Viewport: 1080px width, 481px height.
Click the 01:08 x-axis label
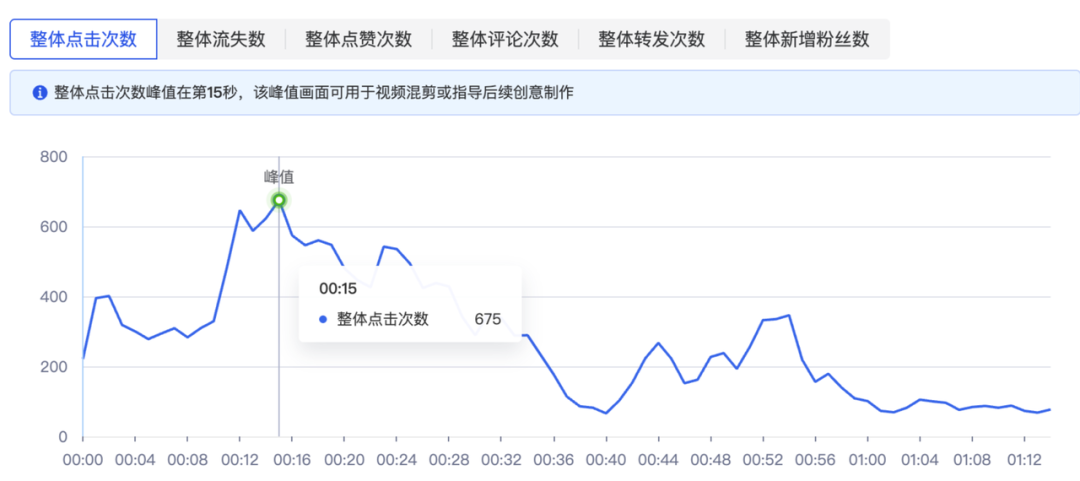click(973, 460)
